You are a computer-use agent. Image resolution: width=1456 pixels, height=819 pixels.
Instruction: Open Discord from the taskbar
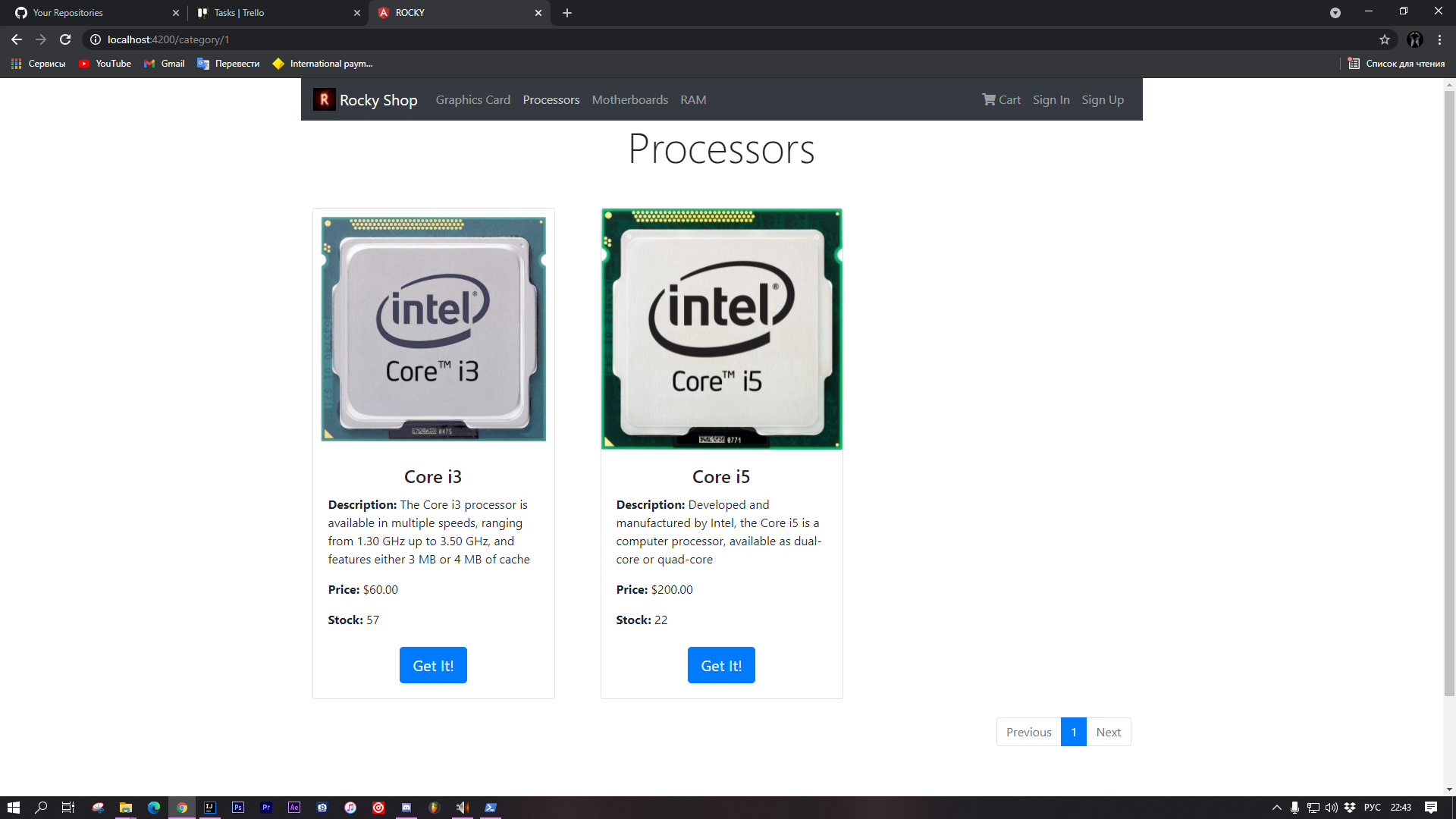click(x=406, y=808)
